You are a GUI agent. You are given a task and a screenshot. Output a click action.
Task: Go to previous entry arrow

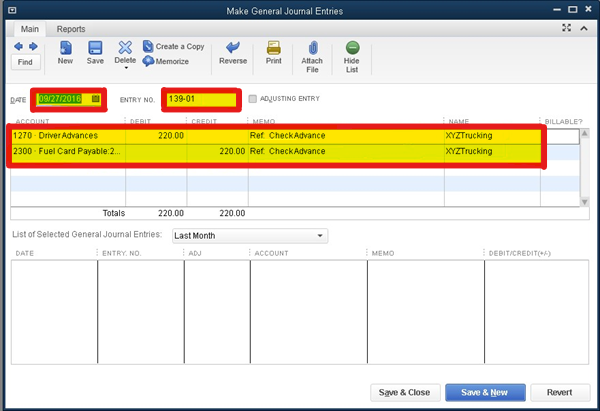(18, 46)
